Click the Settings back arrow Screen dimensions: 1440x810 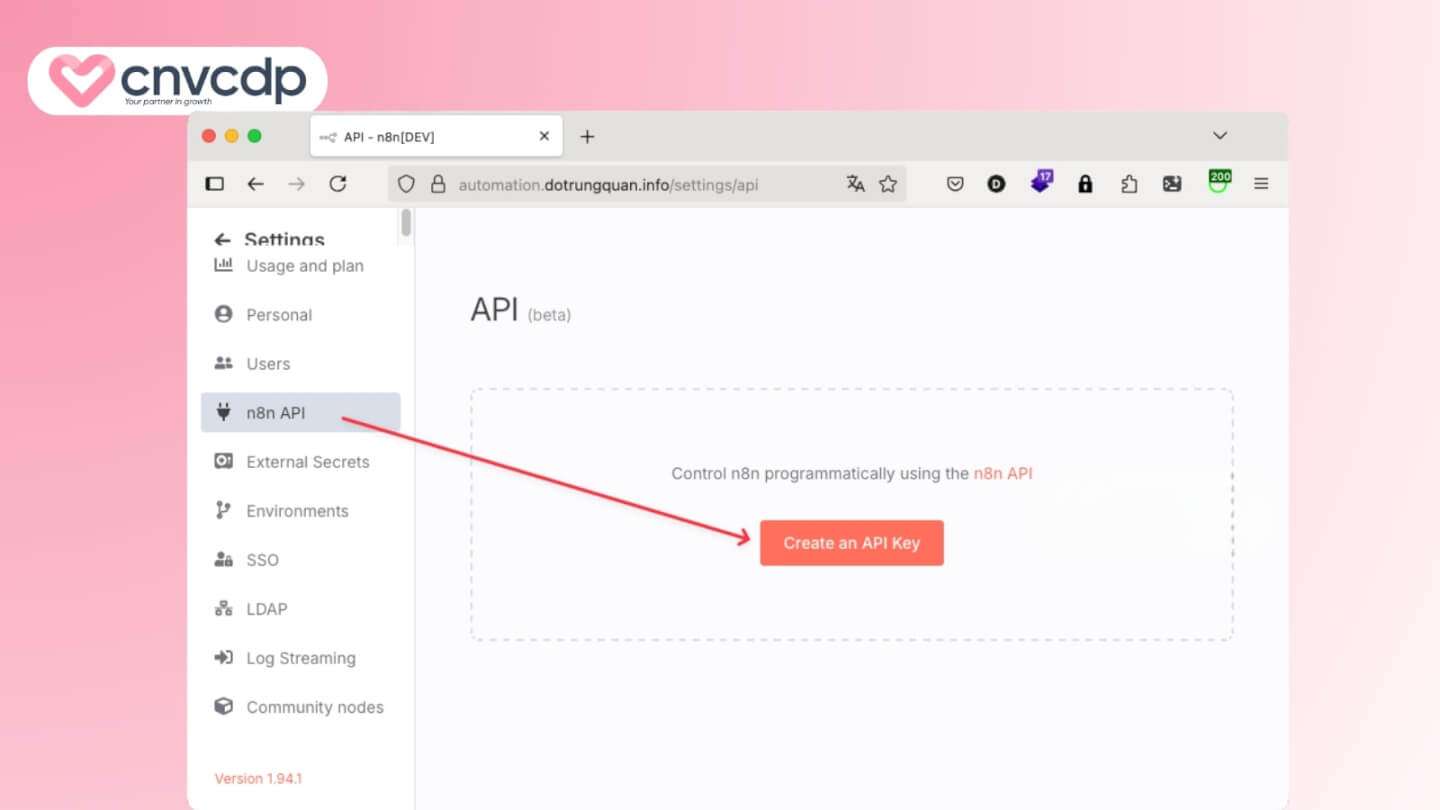coord(222,240)
